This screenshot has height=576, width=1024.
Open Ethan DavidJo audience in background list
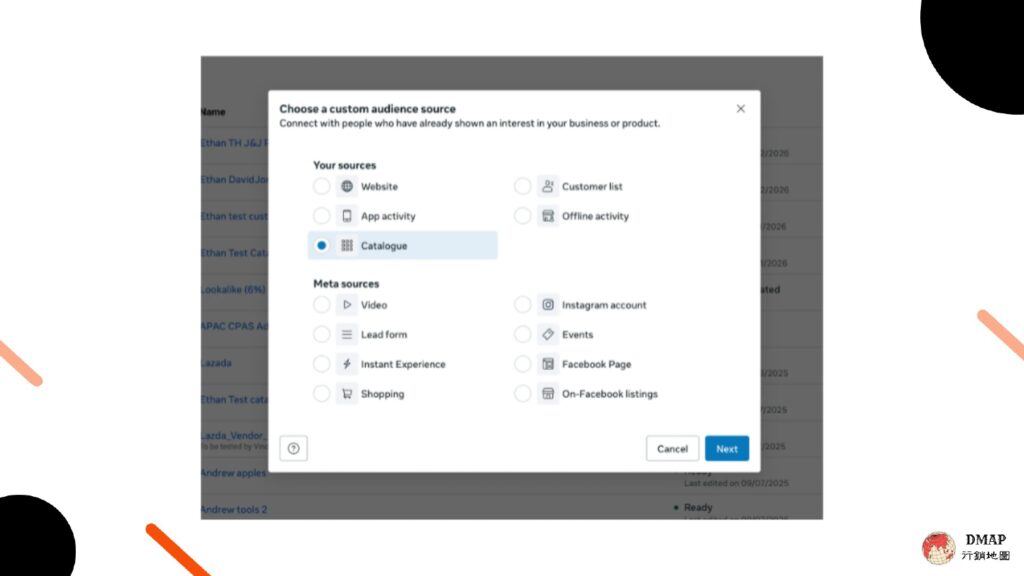tap(234, 180)
